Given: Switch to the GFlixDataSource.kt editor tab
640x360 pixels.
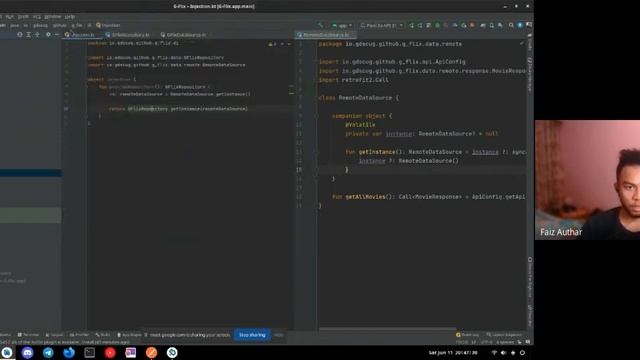Looking at the screenshot, I should click(184, 35).
